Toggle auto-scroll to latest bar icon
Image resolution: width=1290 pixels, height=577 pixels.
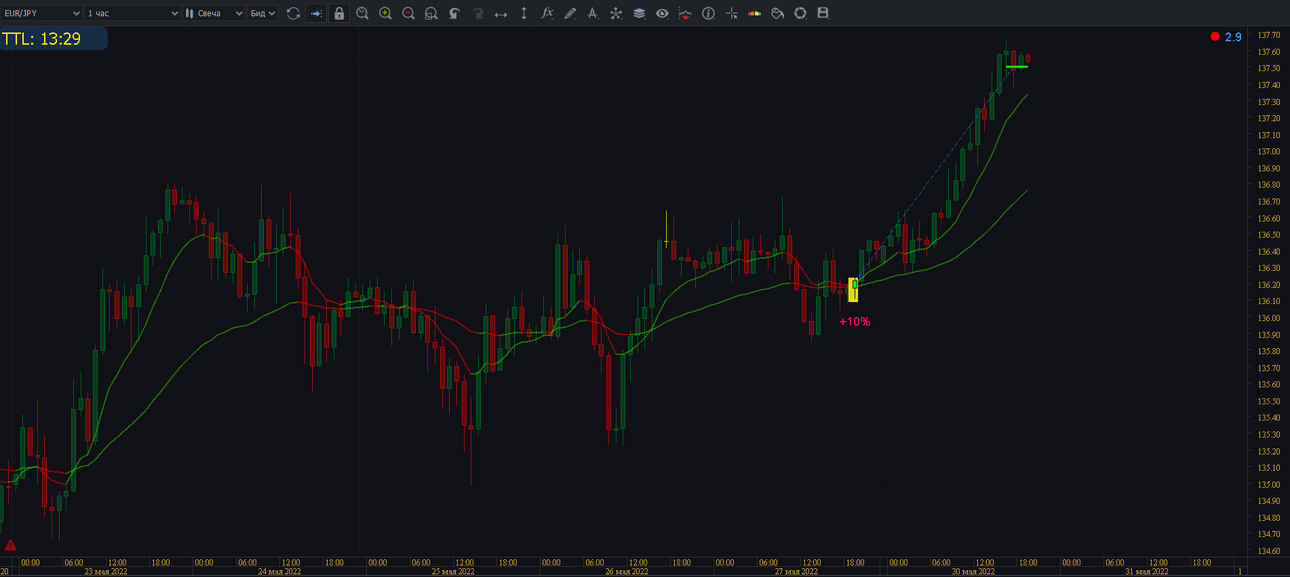pos(316,13)
